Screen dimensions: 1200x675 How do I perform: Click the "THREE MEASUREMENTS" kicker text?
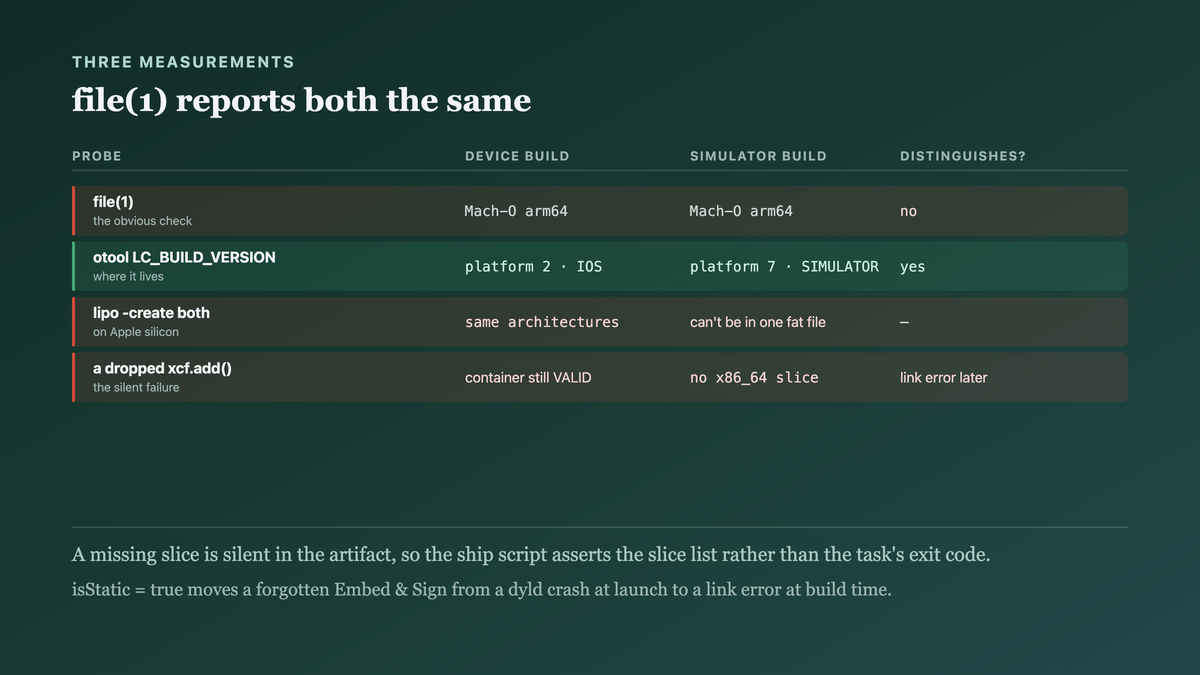tap(183, 62)
